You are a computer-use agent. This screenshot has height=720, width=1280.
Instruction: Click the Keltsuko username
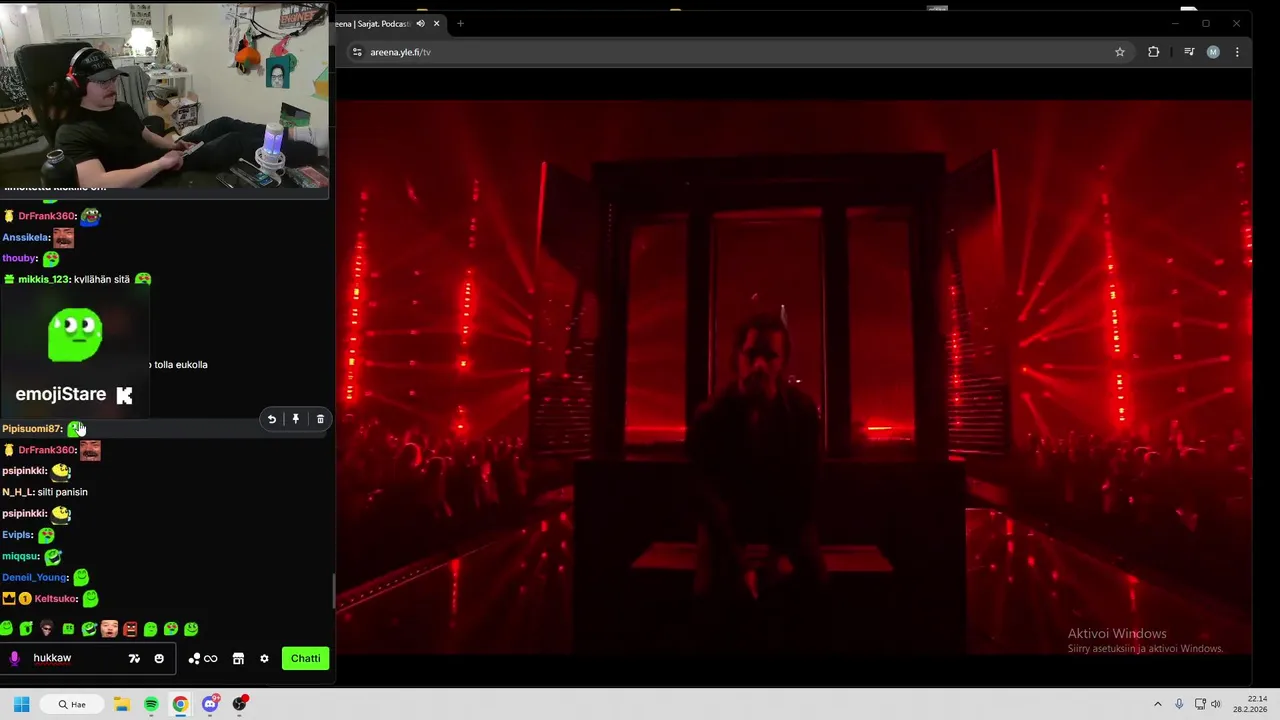(56, 599)
